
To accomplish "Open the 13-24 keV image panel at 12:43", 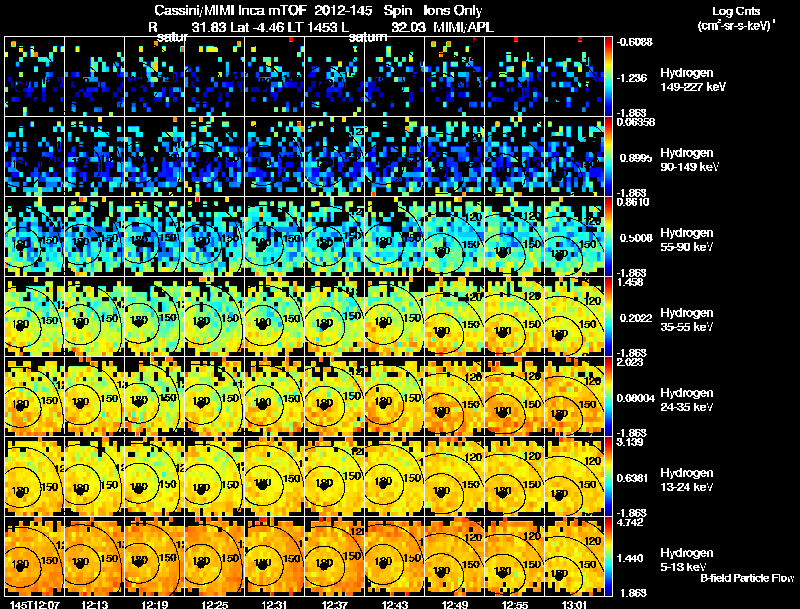I will pos(394,476).
